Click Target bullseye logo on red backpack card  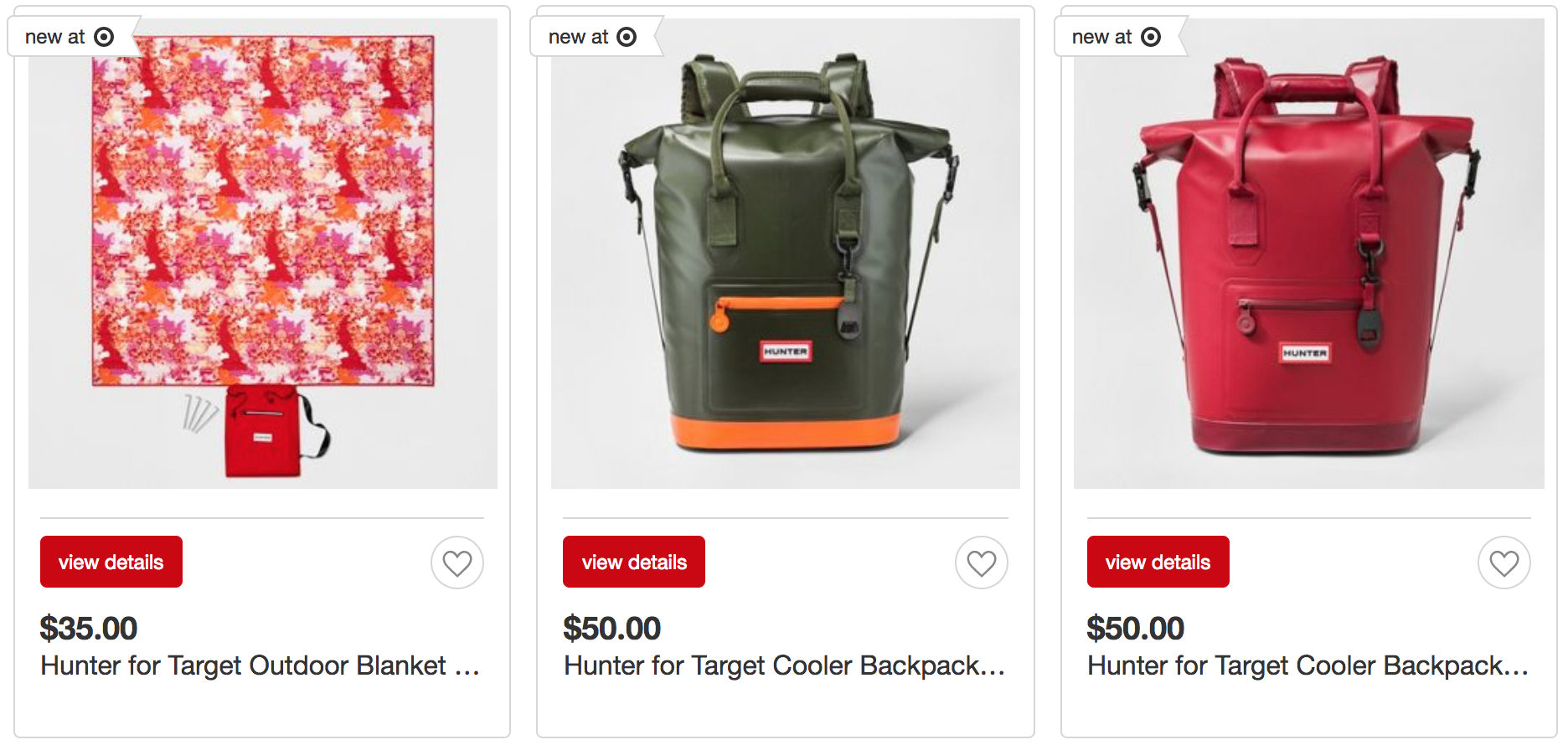coord(1151,37)
